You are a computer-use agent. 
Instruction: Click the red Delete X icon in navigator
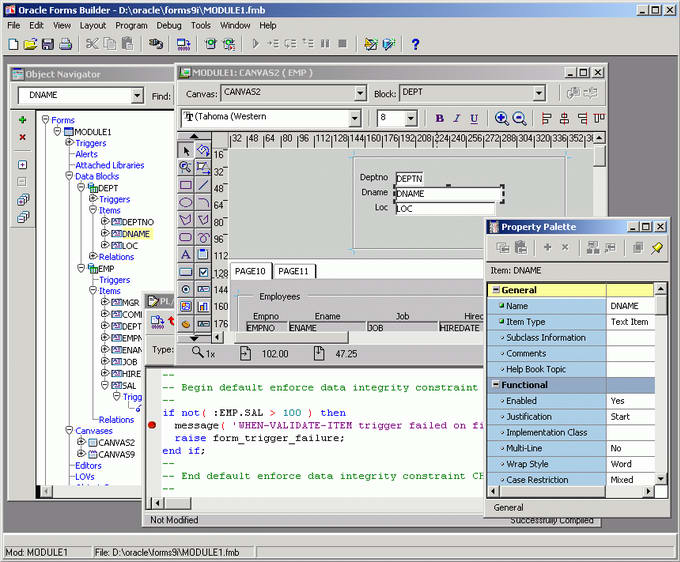[23, 137]
